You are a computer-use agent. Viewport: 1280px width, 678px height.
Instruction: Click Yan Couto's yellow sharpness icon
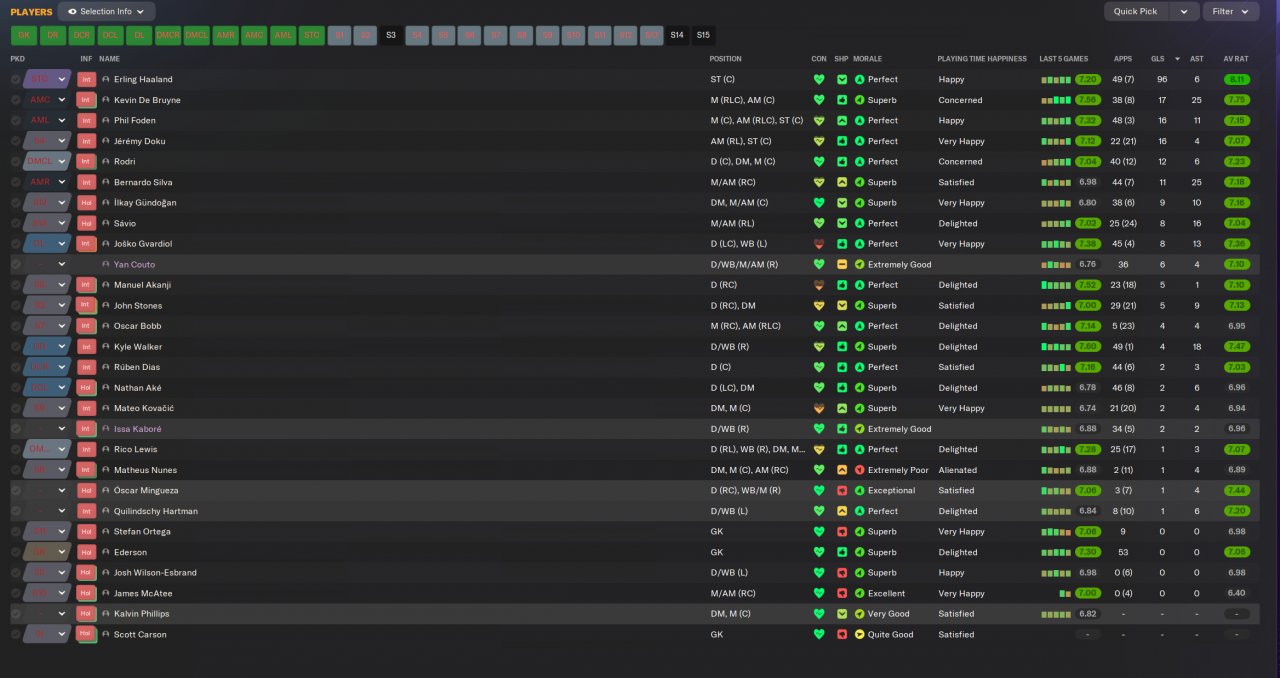click(842, 264)
